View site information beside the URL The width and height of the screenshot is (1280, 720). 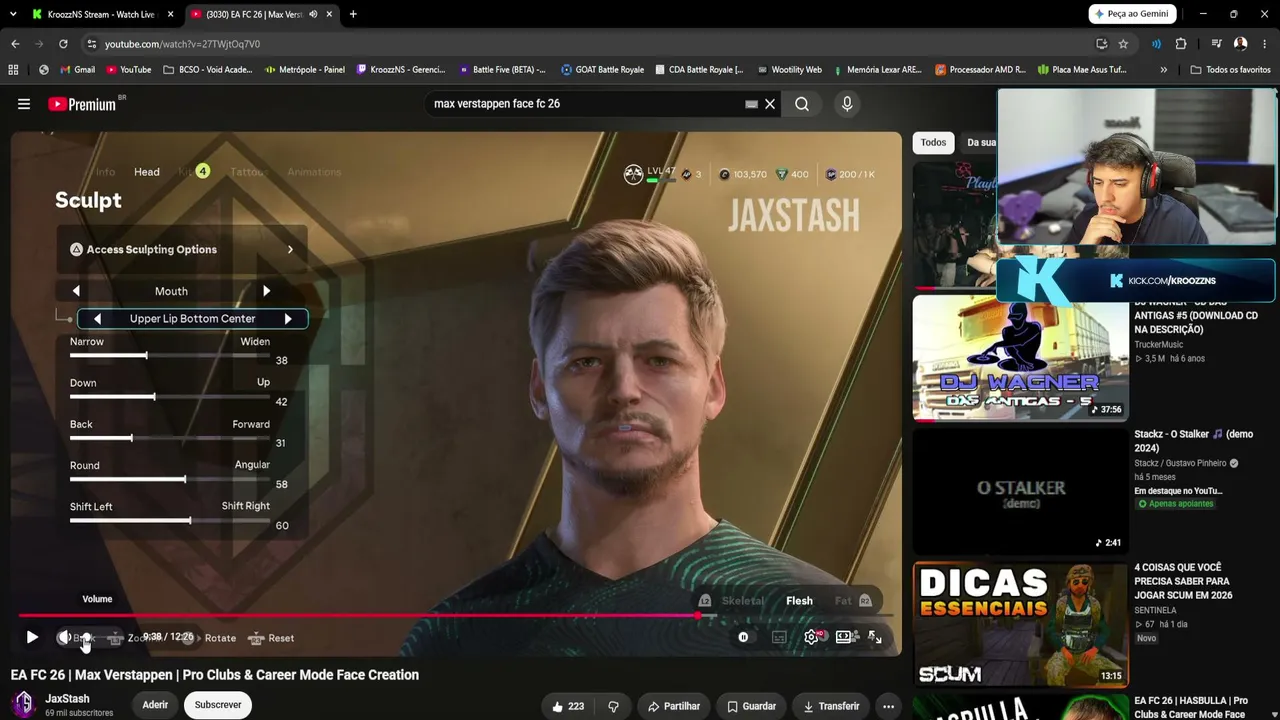(x=92, y=44)
